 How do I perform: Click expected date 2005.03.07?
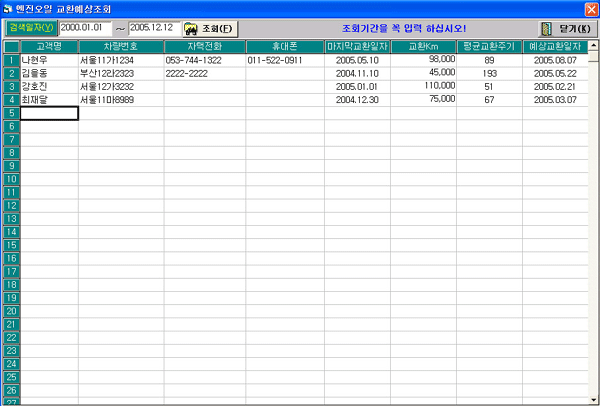pos(555,100)
